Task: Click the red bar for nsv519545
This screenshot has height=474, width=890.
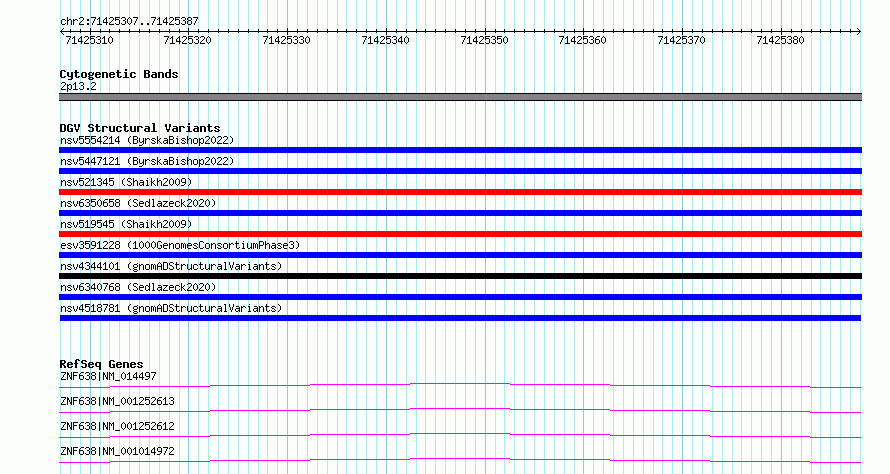Action: [x=460, y=234]
